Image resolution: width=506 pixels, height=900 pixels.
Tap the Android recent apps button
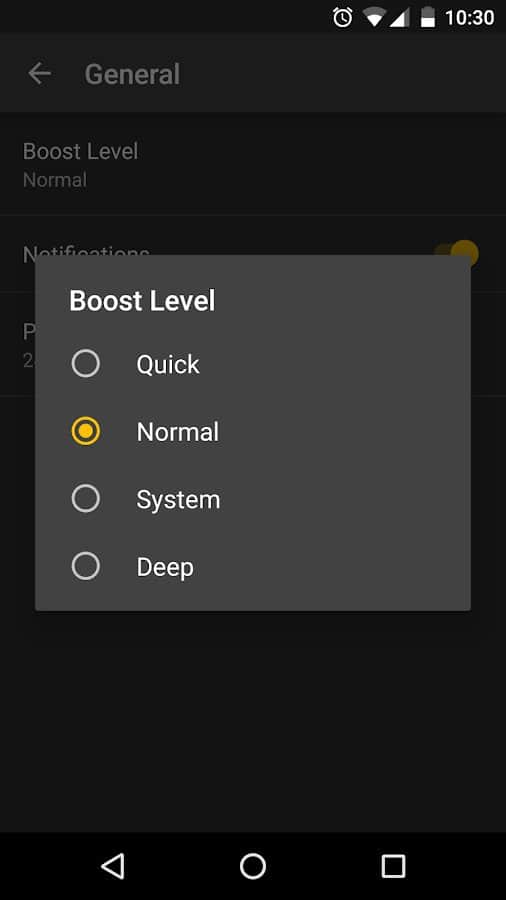pos(393,866)
